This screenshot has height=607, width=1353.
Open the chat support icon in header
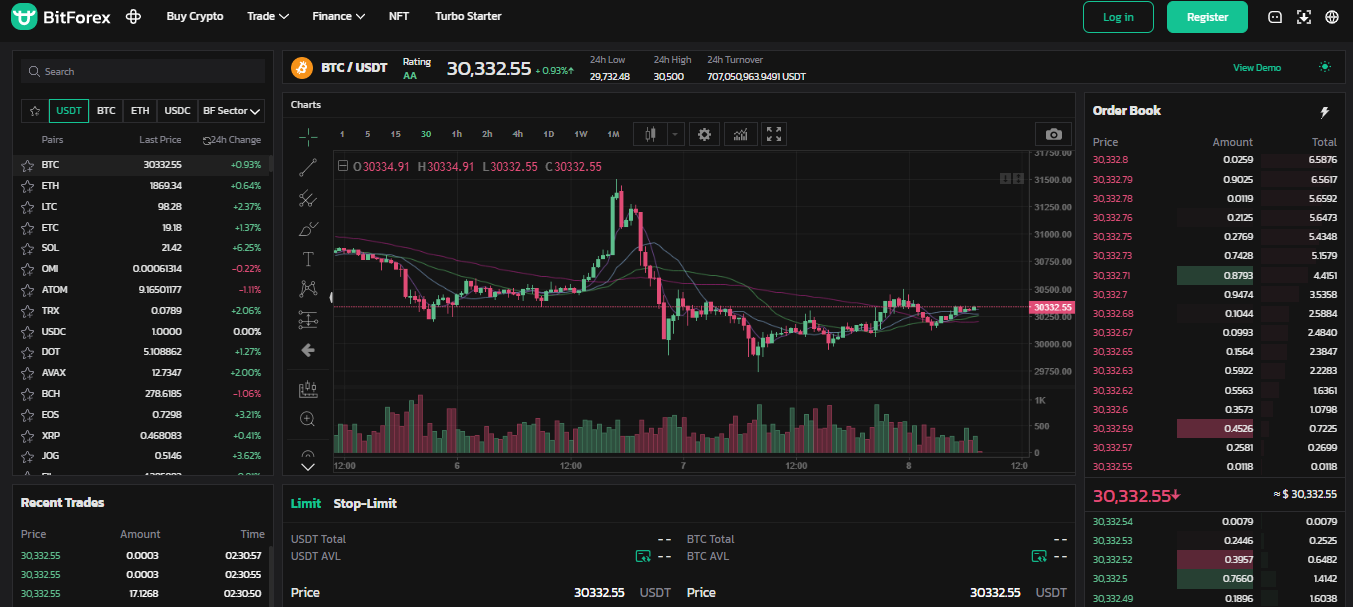coord(1275,17)
